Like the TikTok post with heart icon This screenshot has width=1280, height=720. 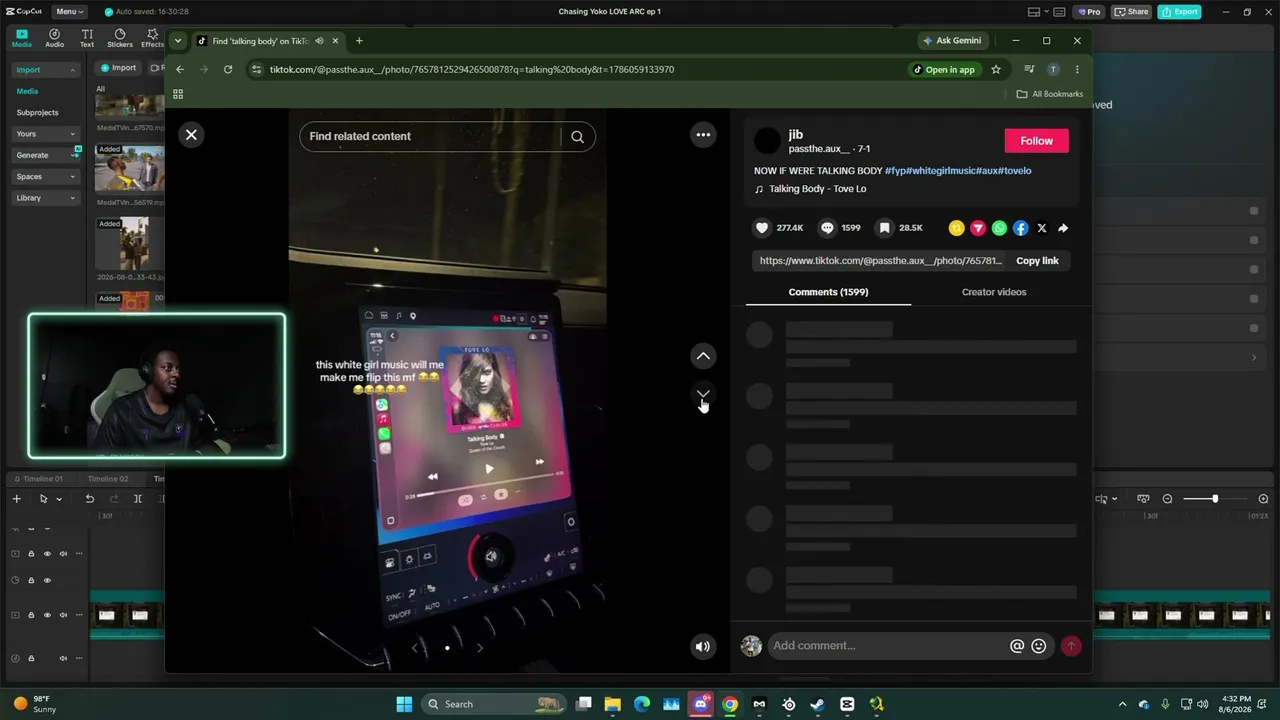pyautogui.click(x=762, y=228)
